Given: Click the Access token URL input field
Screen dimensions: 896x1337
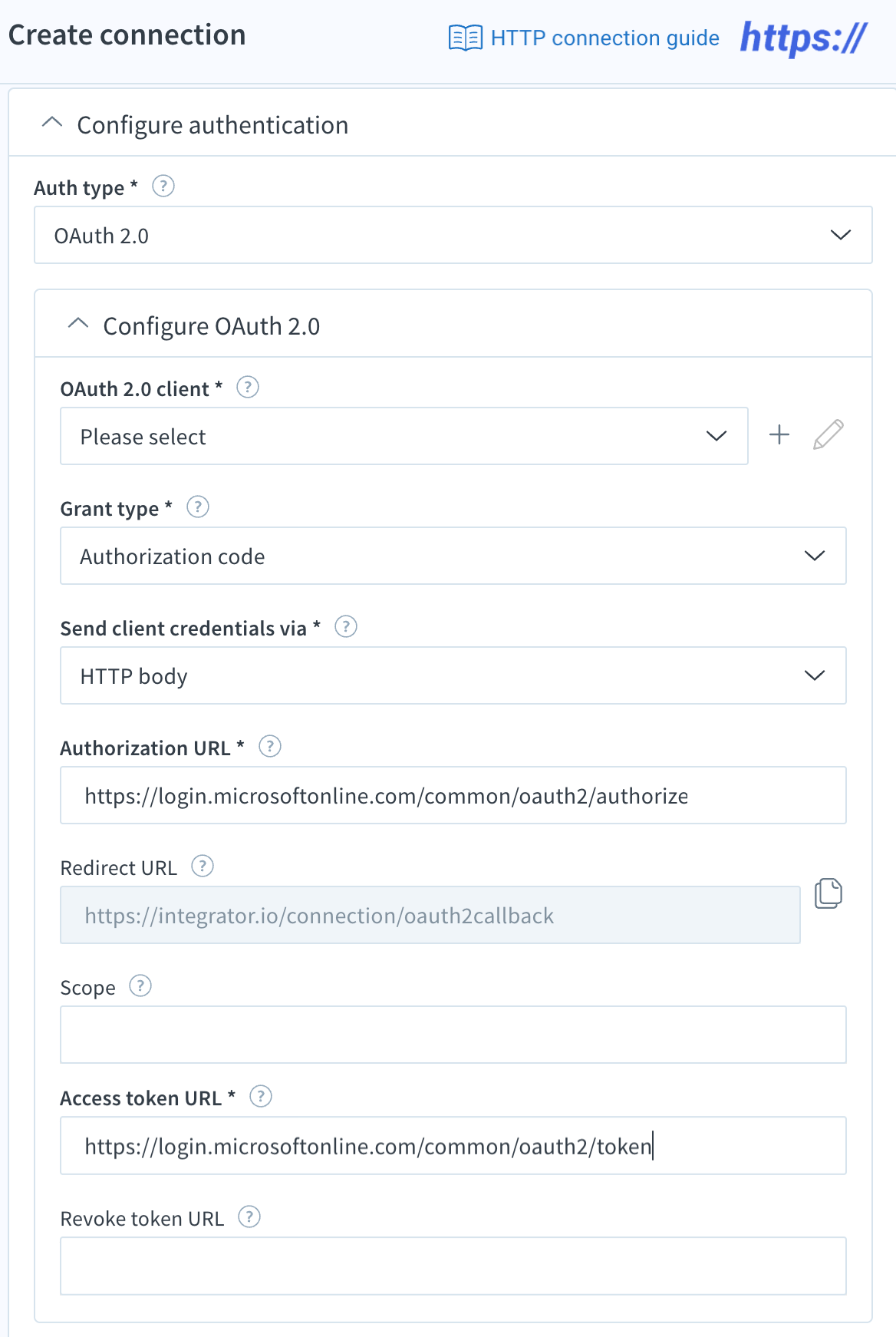Looking at the screenshot, I should [453, 1145].
